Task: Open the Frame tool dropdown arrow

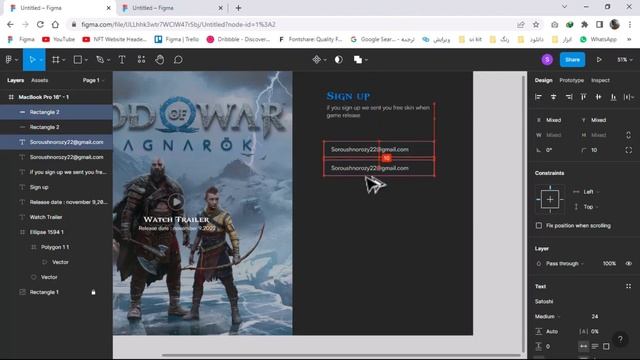Action: pyautogui.click(x=64, y=60)
